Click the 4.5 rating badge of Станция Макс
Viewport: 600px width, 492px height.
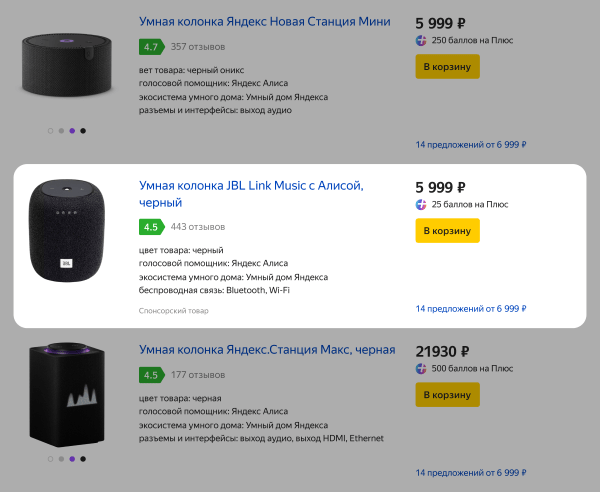[152, 375]
